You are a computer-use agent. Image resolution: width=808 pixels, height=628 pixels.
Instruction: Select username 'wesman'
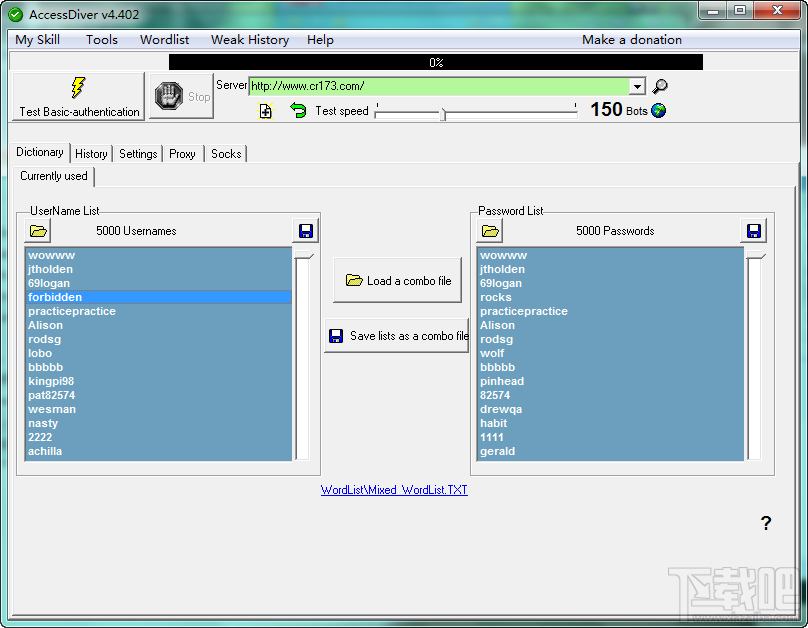pos(158,409)
